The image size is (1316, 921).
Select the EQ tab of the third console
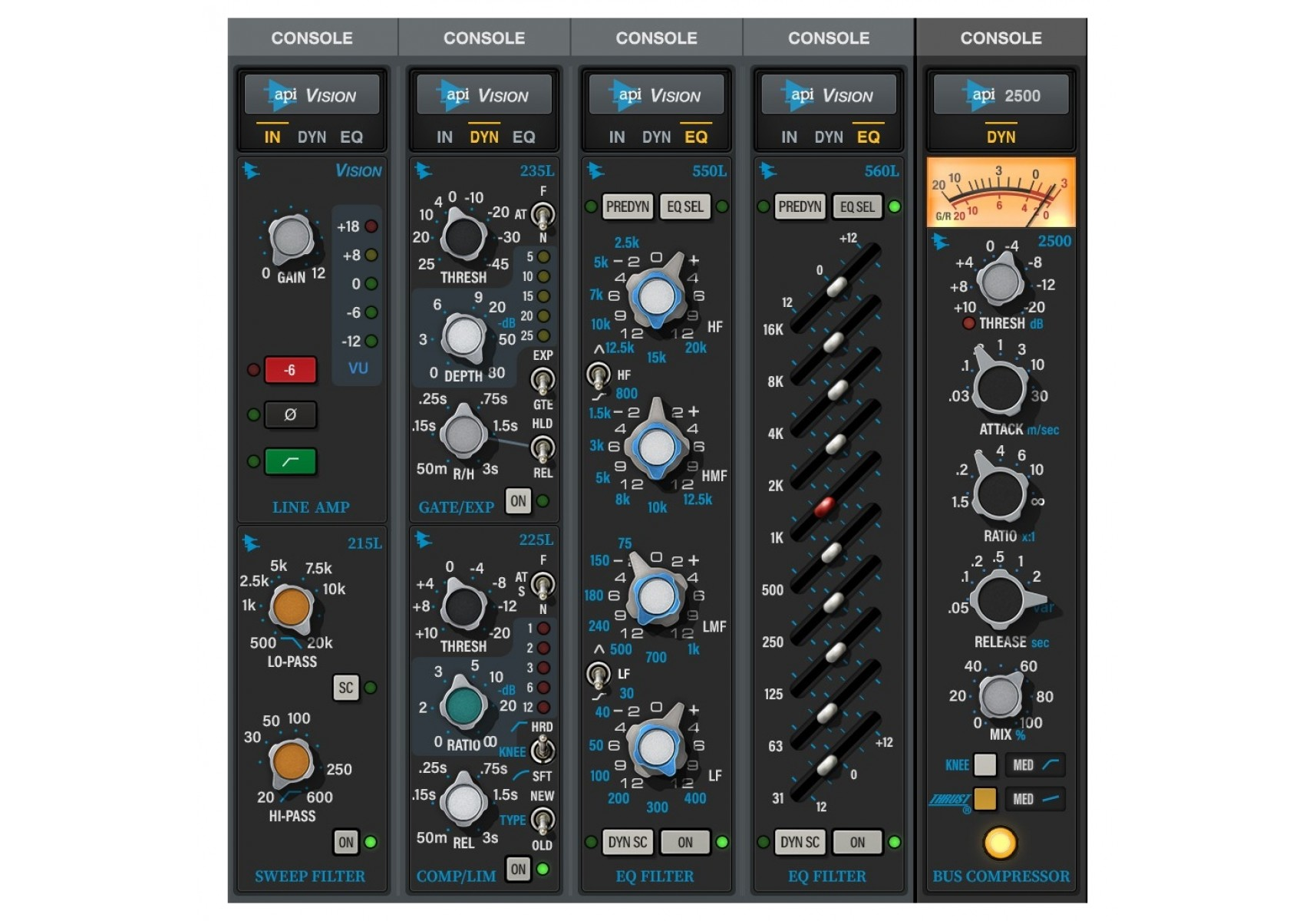point(696,137)
